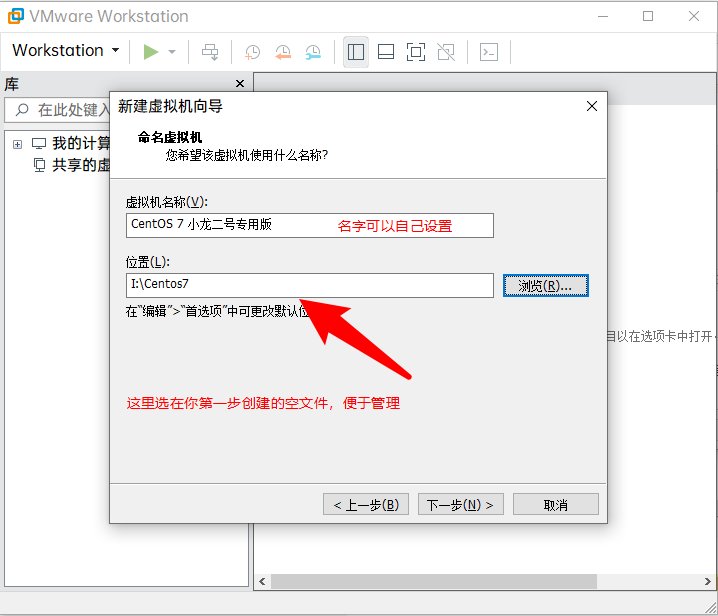
Task: Click the magnifier icon in library search
Action: 22,110
